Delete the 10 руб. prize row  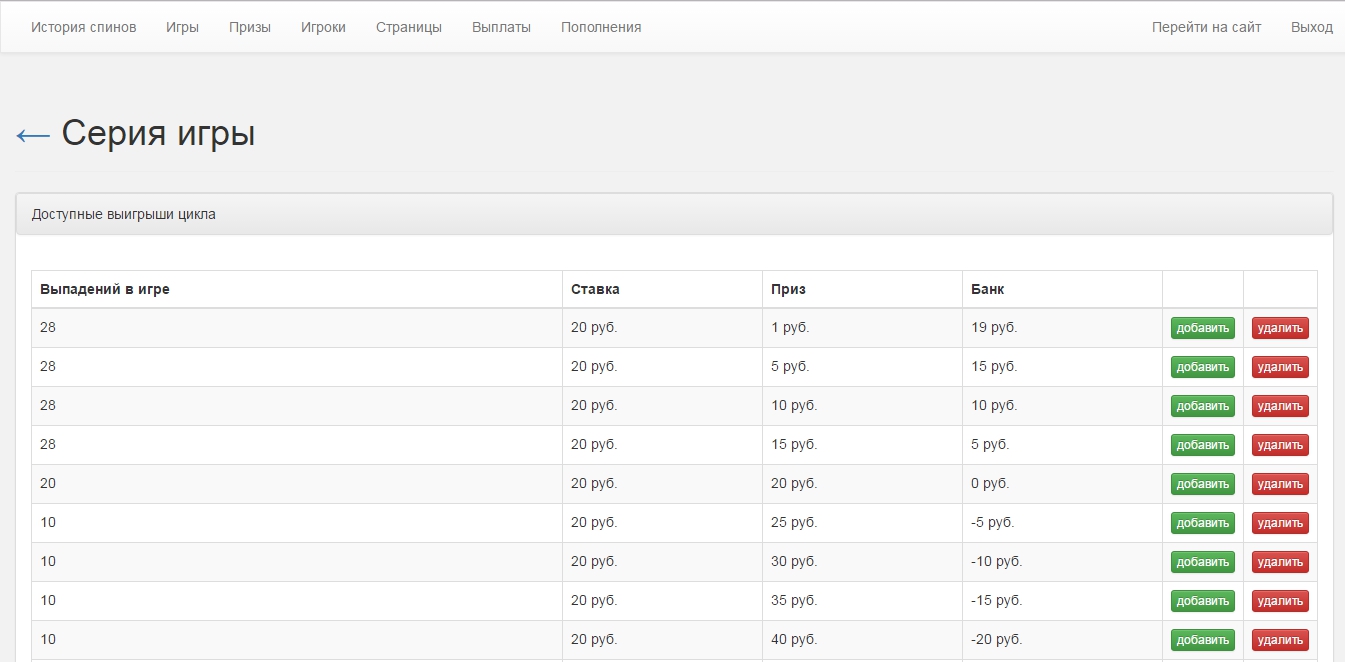coord(1280,406)
